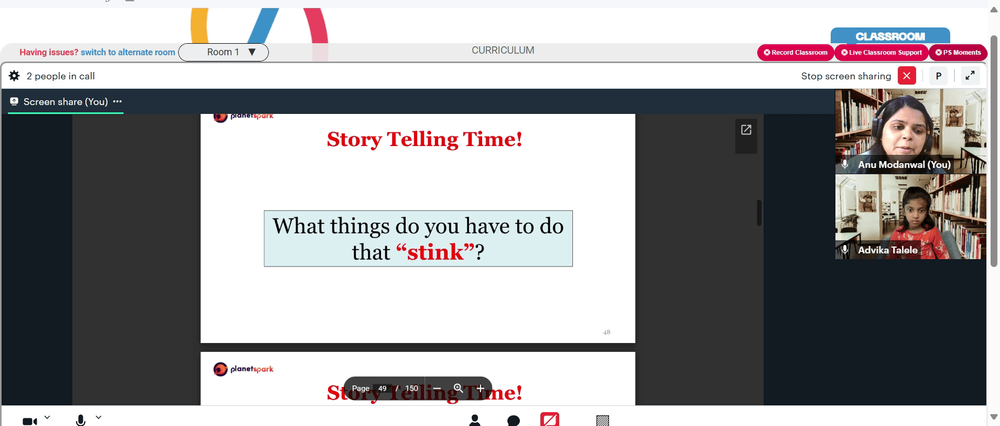Image resolution: width=1000 pixels, height=426 pixels.
Task: Select the Screen share (You) tab
Action: 65,101
